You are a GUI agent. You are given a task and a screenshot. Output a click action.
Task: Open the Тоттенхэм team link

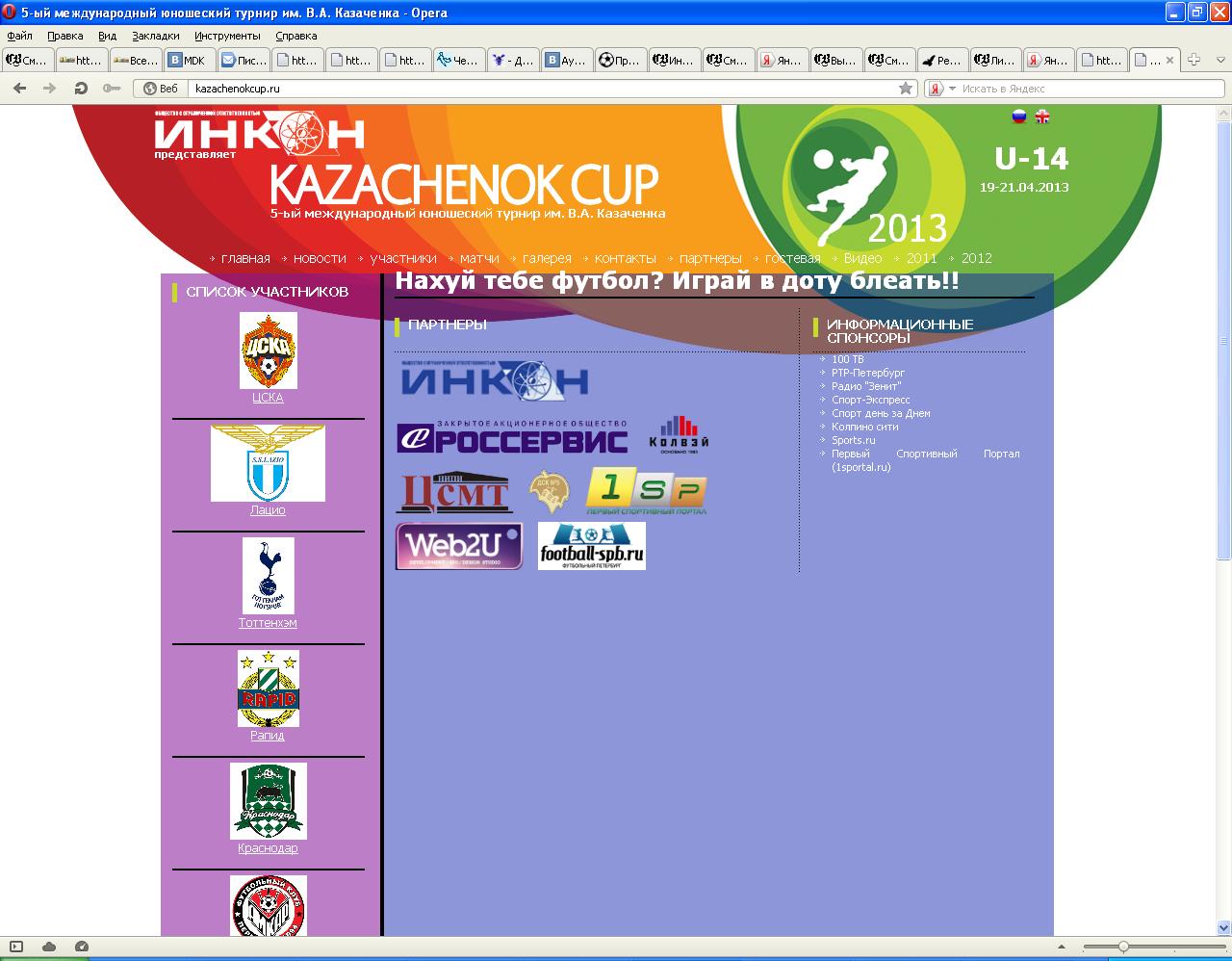(268, 623)
